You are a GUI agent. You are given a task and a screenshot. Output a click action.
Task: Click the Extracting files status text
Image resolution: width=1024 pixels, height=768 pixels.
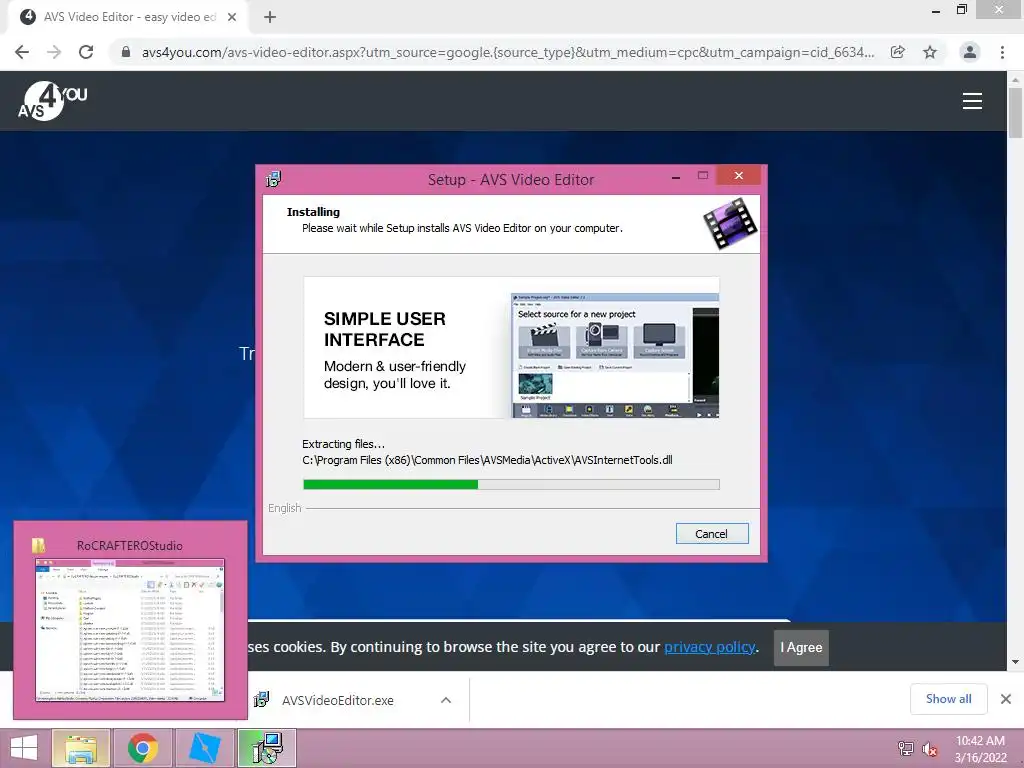[344, 444]
